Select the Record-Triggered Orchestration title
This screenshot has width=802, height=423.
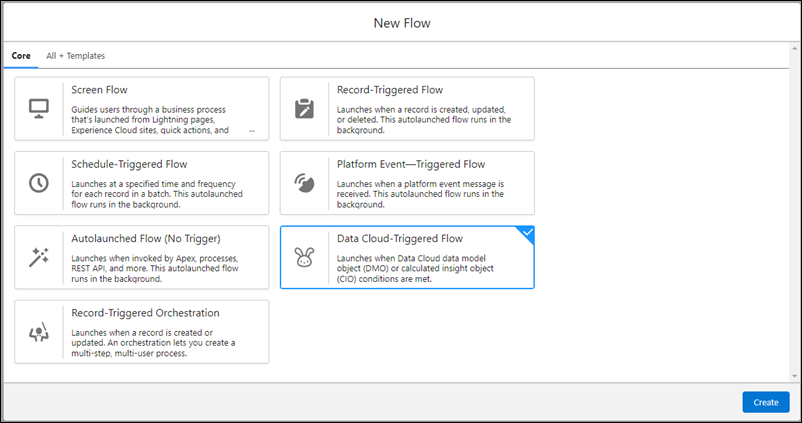pyautogui.click(x=145, y=313)
